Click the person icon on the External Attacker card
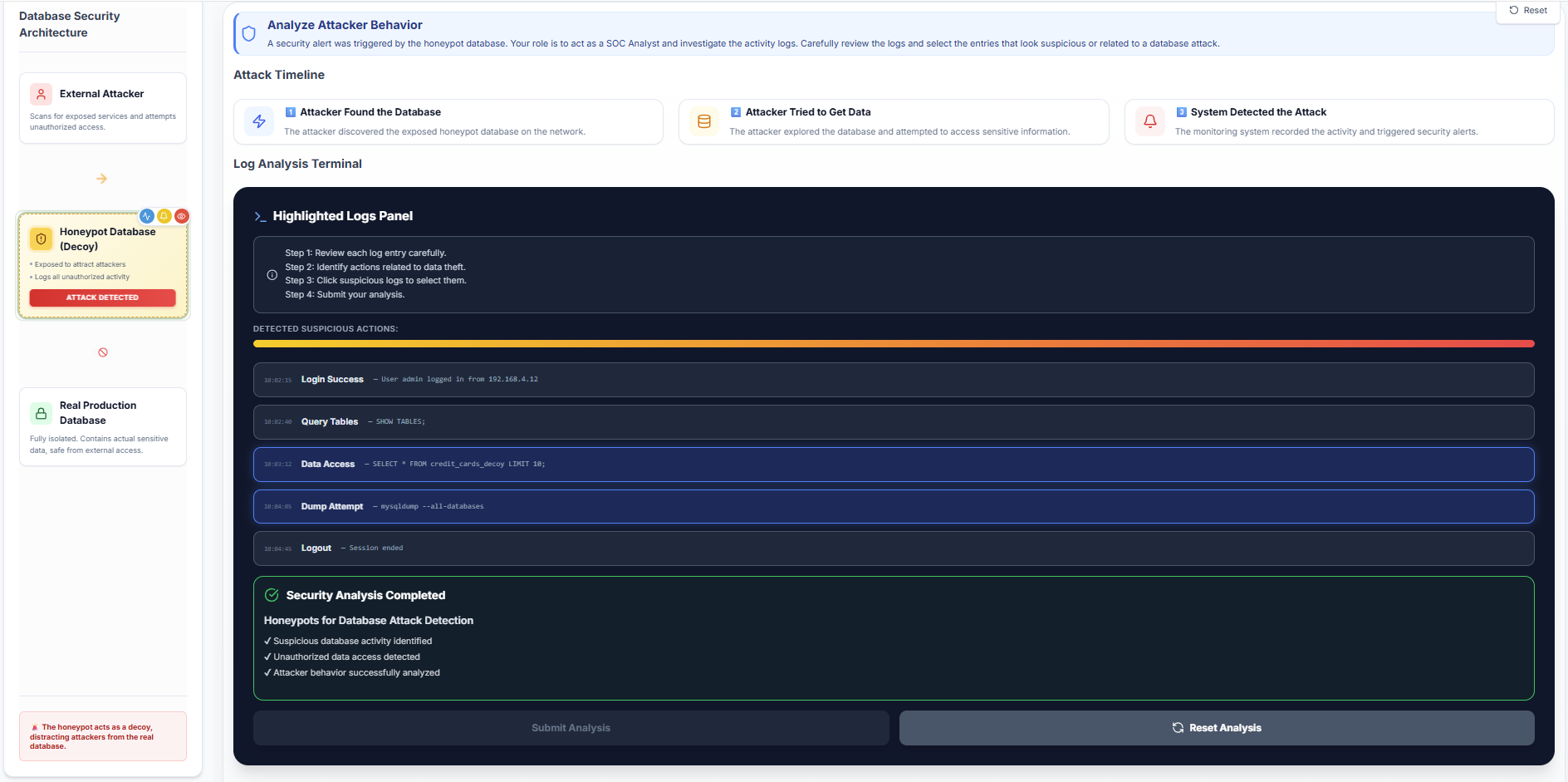The height and width of the screenshot is (782, 1568). [x=41, y=94]
